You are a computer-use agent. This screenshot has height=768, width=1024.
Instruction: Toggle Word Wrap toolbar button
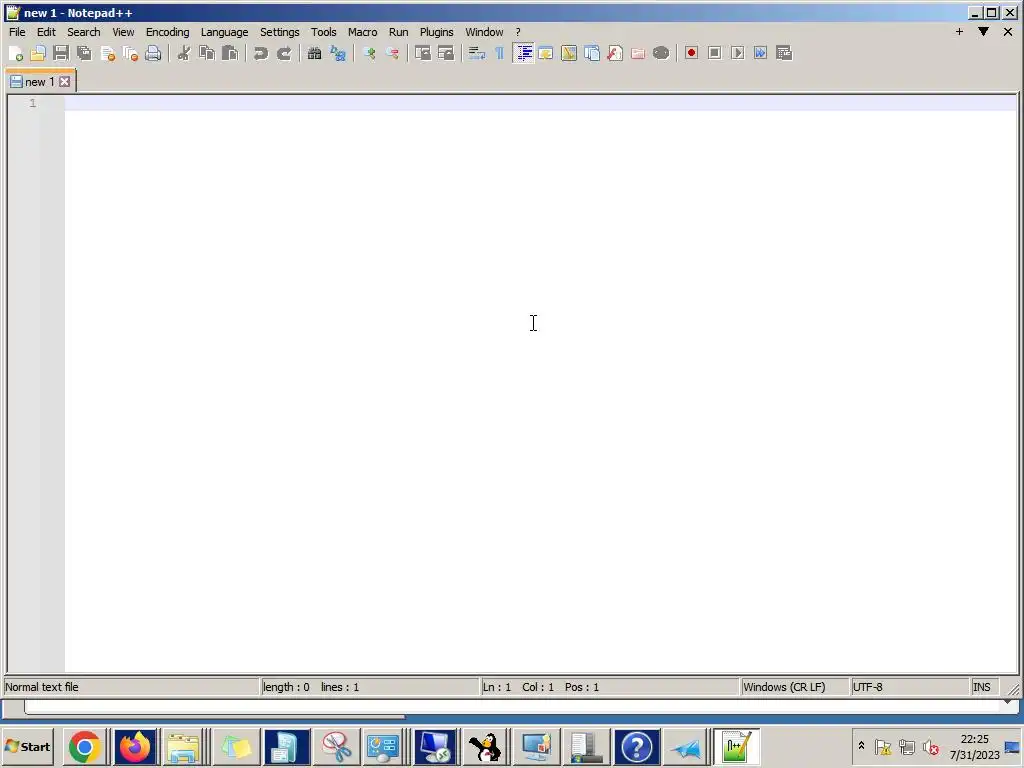(x=477, y=54)
